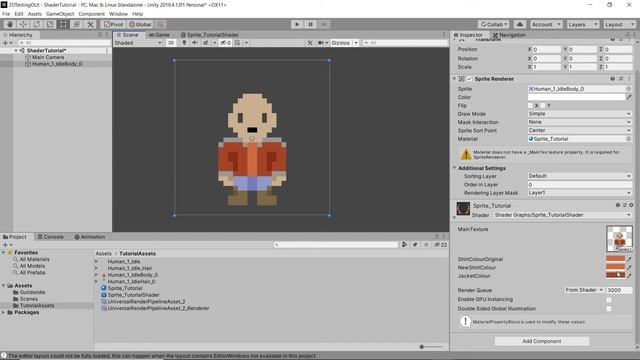Open Render Queue From Shader dropdown
This screenshot has width=640, height=360.
point(584,290)
